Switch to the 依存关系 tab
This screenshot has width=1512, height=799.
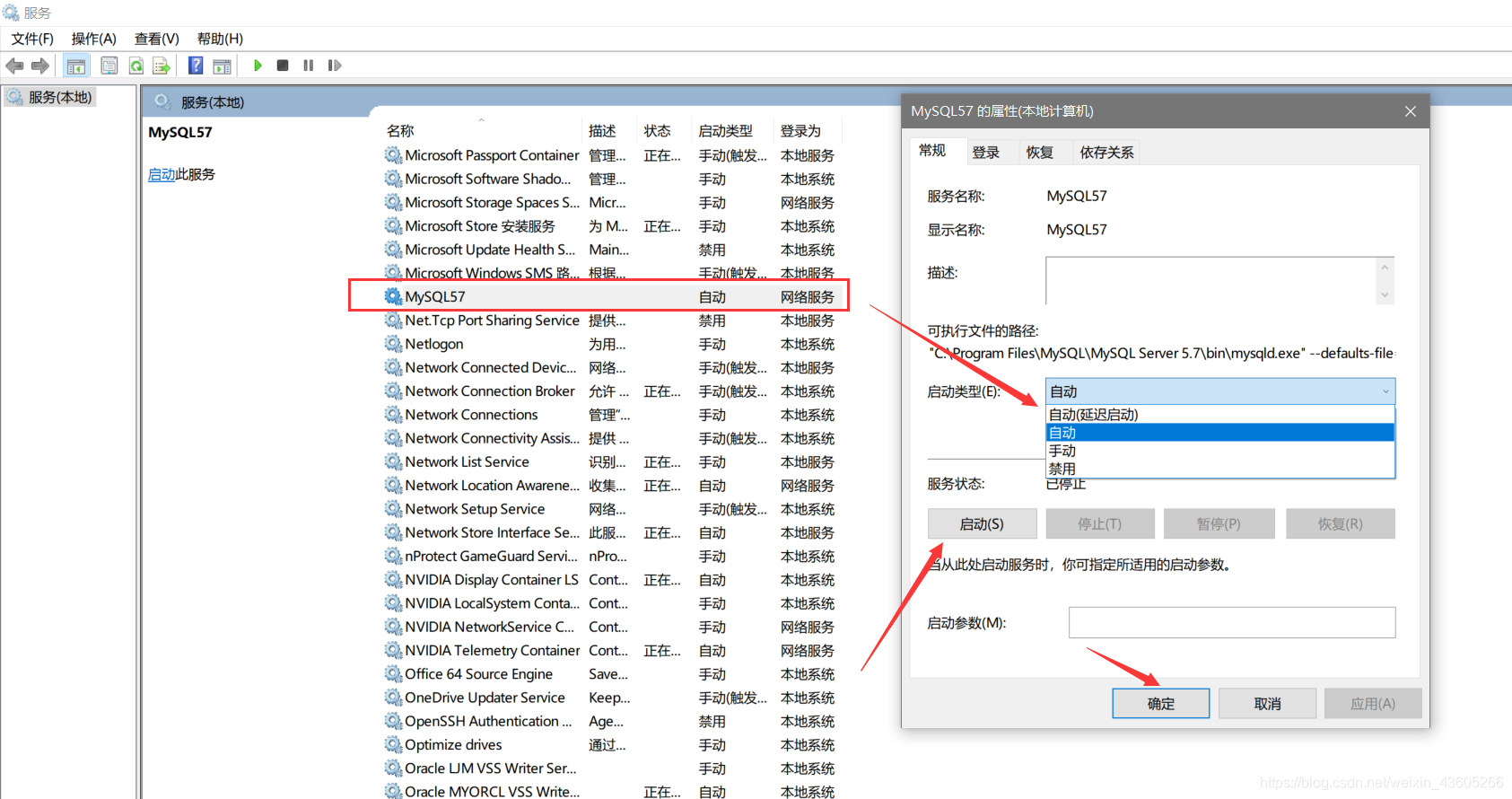click(x=1106, y=153)
